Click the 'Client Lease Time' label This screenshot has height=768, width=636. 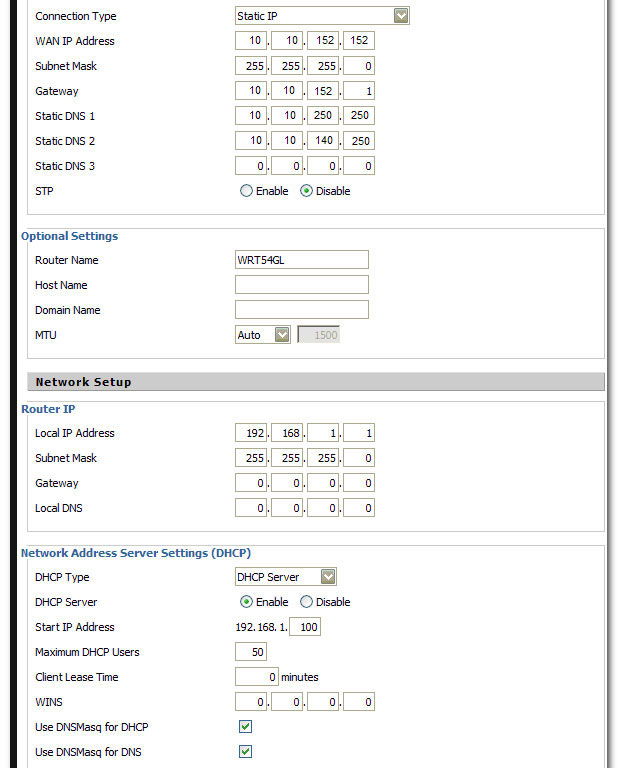(x=77, y=677)
